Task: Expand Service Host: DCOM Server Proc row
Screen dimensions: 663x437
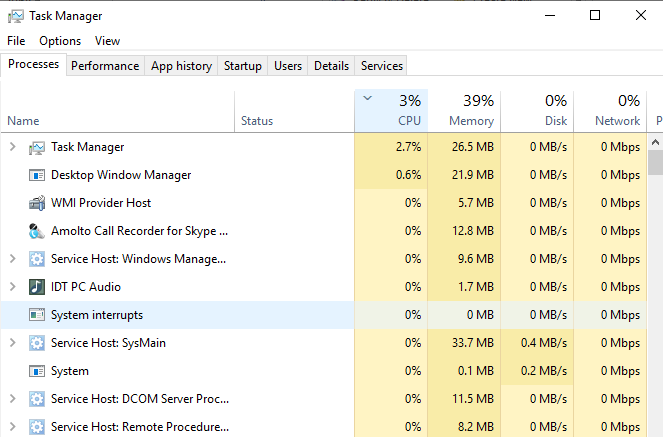Action: [13, 399]
